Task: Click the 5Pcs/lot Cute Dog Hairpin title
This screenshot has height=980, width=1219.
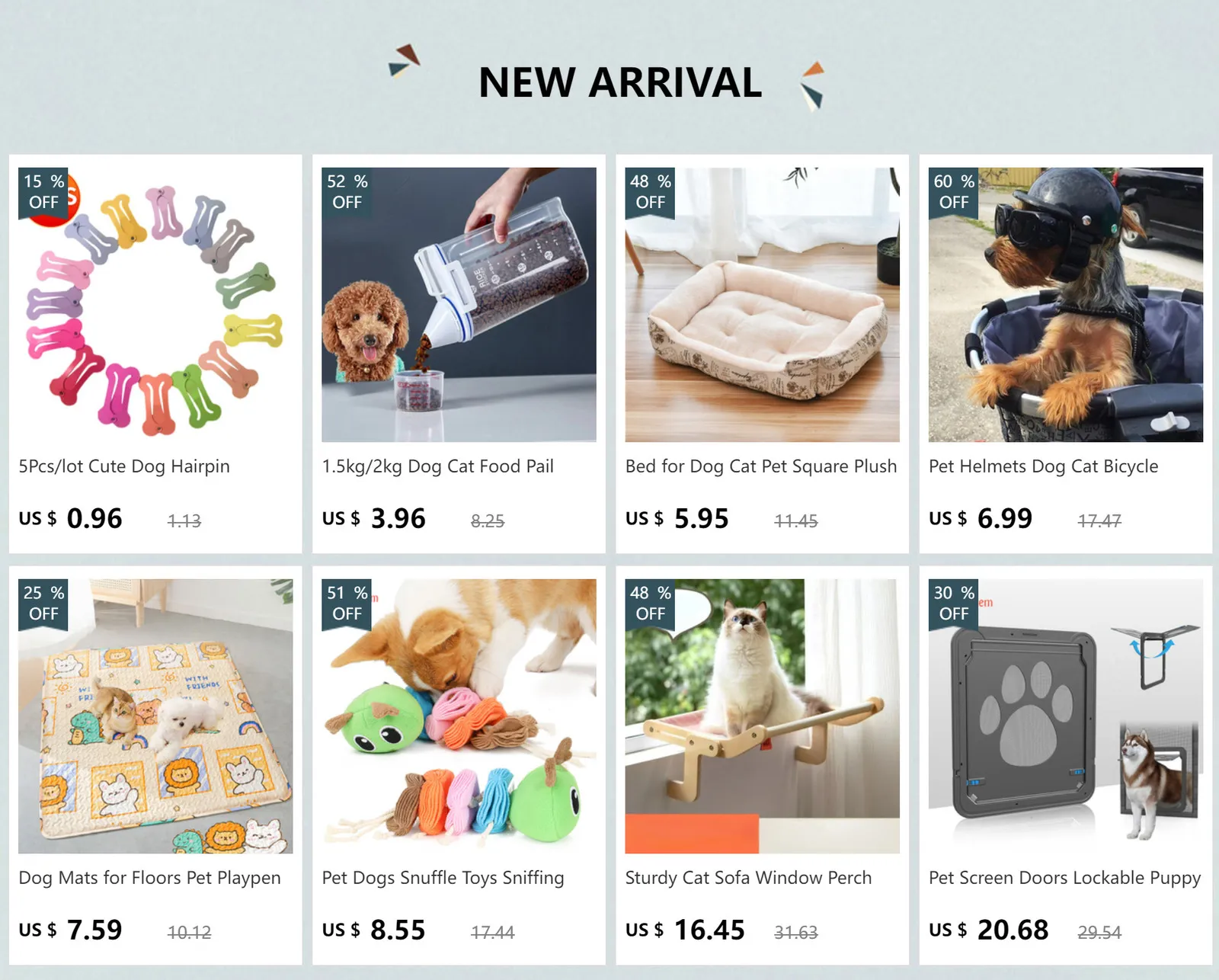Action: click(124, 466)
